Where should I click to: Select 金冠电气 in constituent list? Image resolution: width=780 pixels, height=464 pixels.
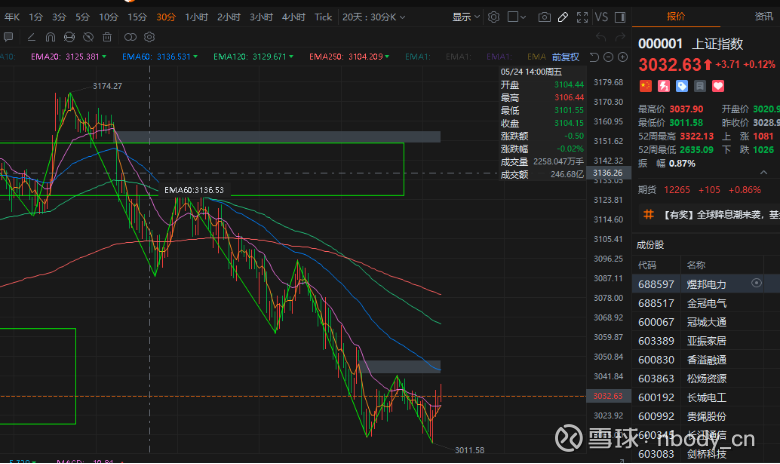tap(705, 303)
